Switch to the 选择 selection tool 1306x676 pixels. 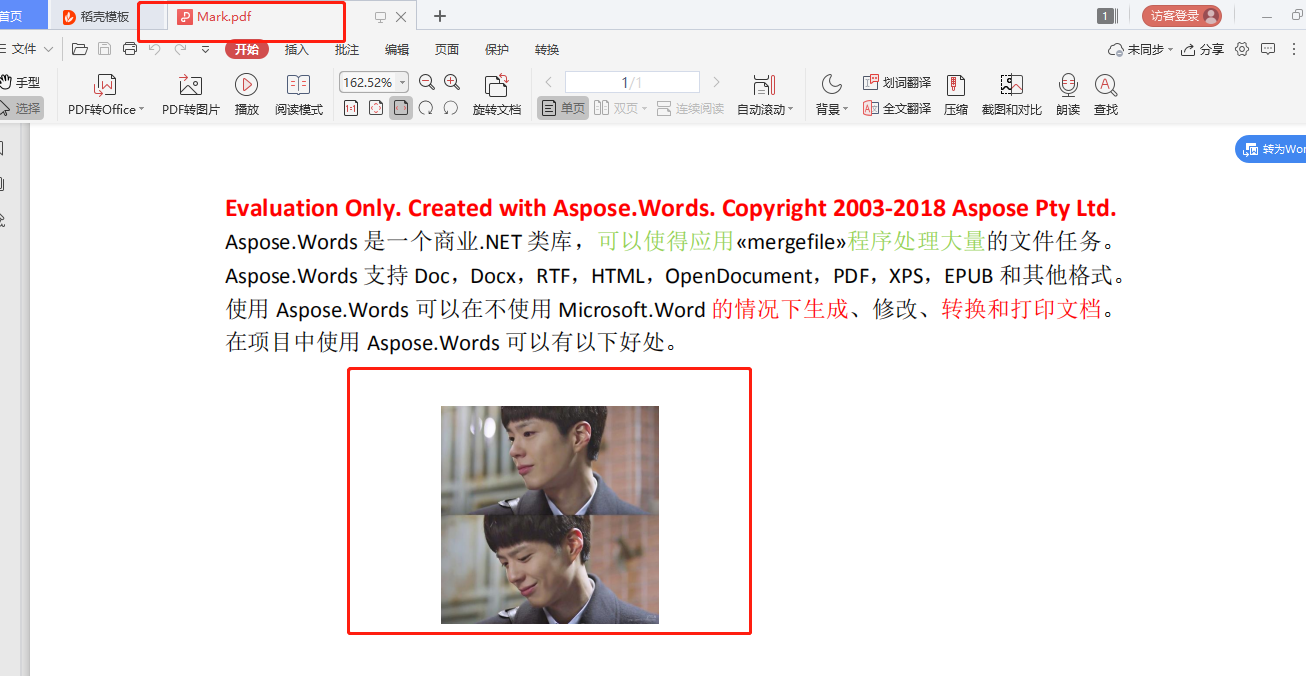click(20, 109)
